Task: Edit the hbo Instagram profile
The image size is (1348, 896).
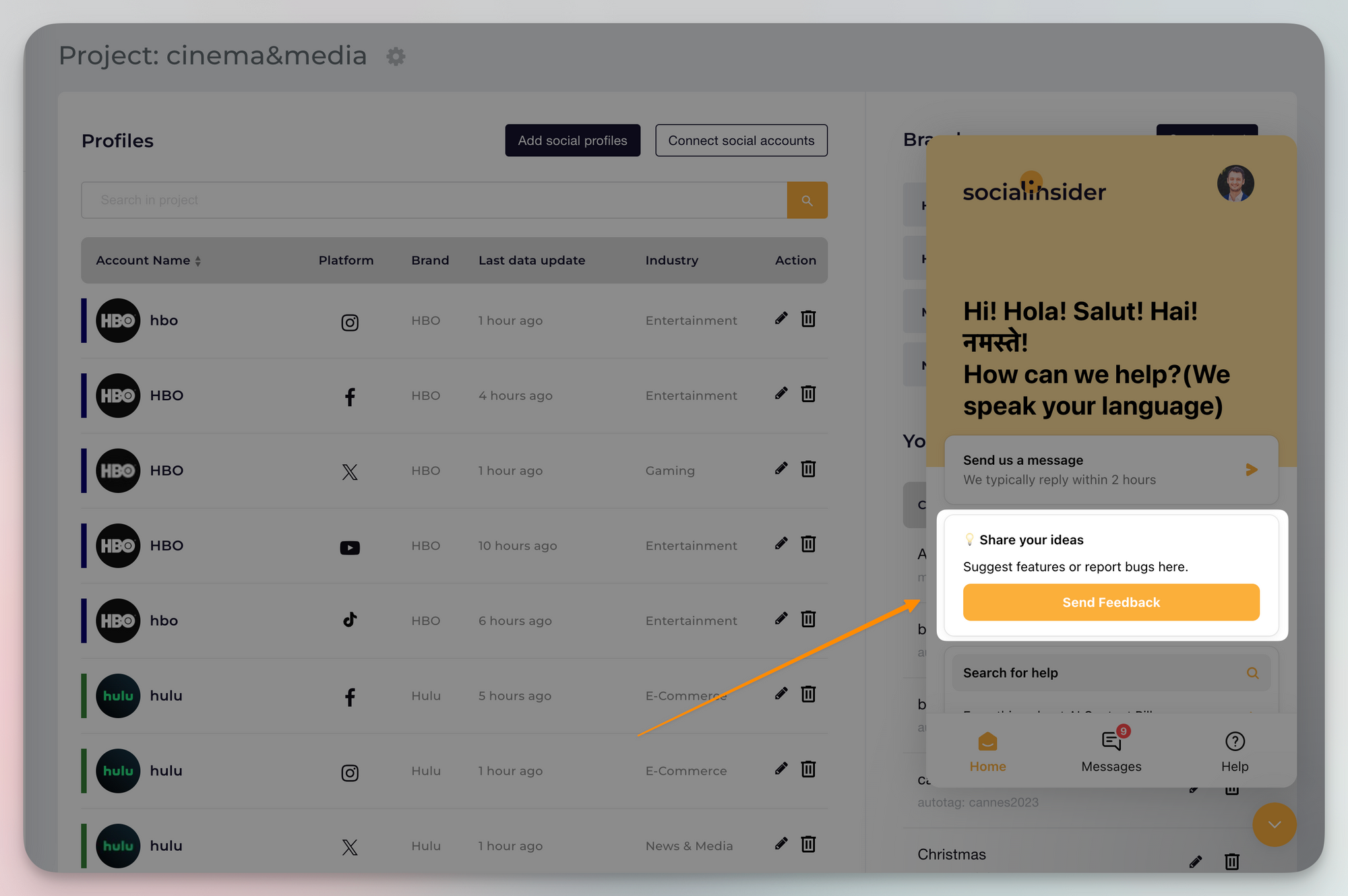Action: point(781,319)
